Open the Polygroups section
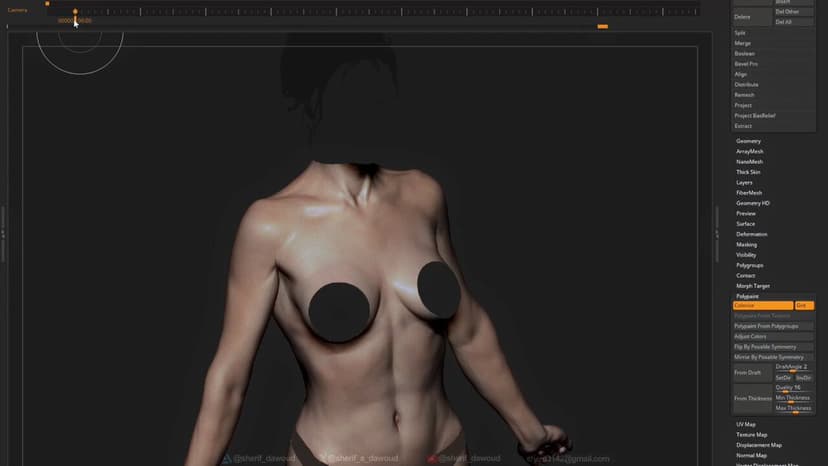This screenshot has width=828, height=466. pos(750,266)
